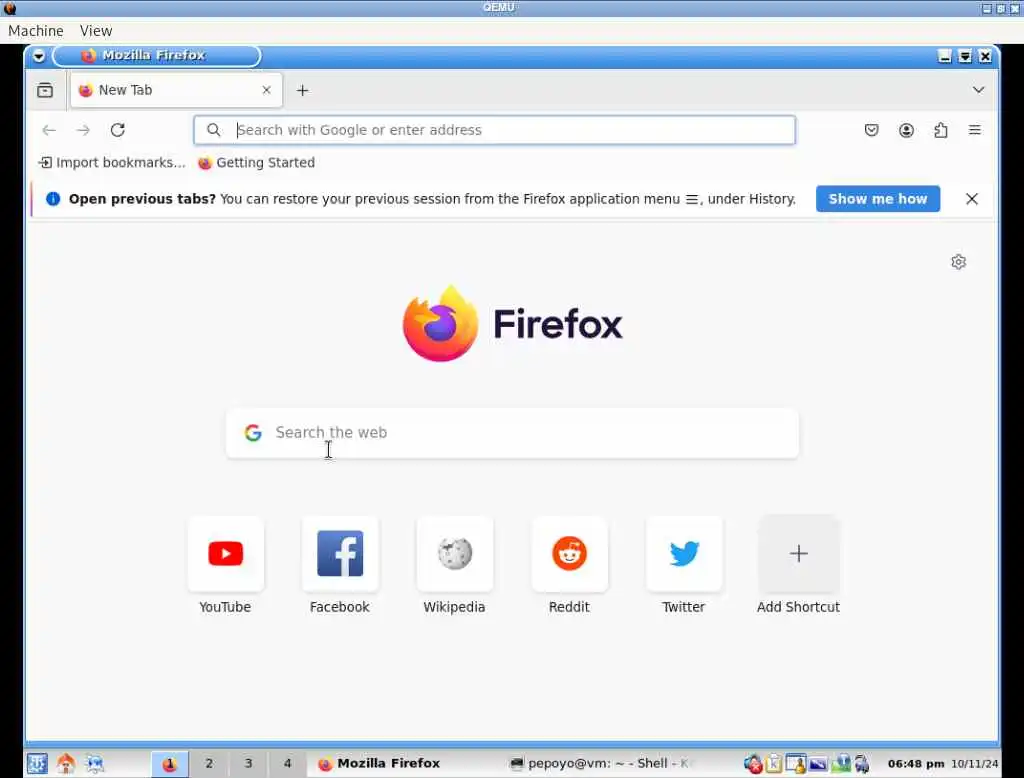This screenshot has width=1024, height=778.
Task: Click the Show me how button
Action: (878, 199)
